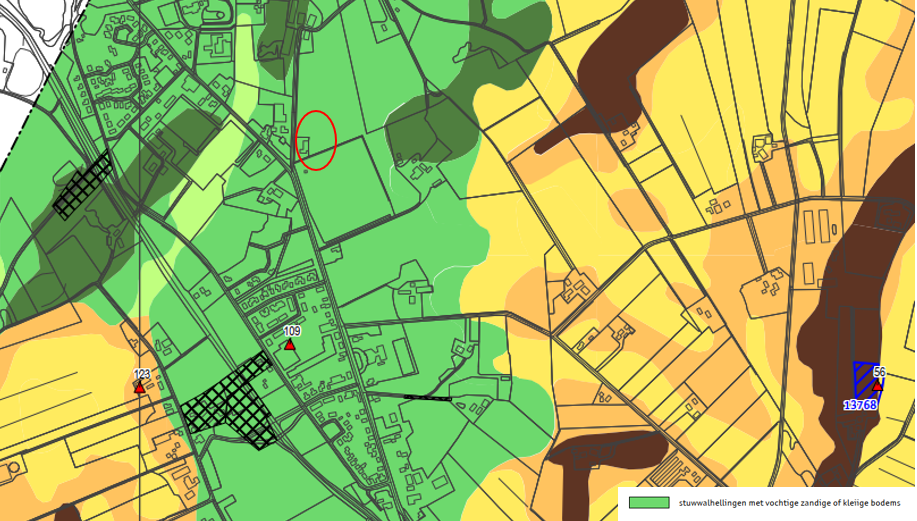Click the red triangle marker labeled 56

tap(877, 385)
